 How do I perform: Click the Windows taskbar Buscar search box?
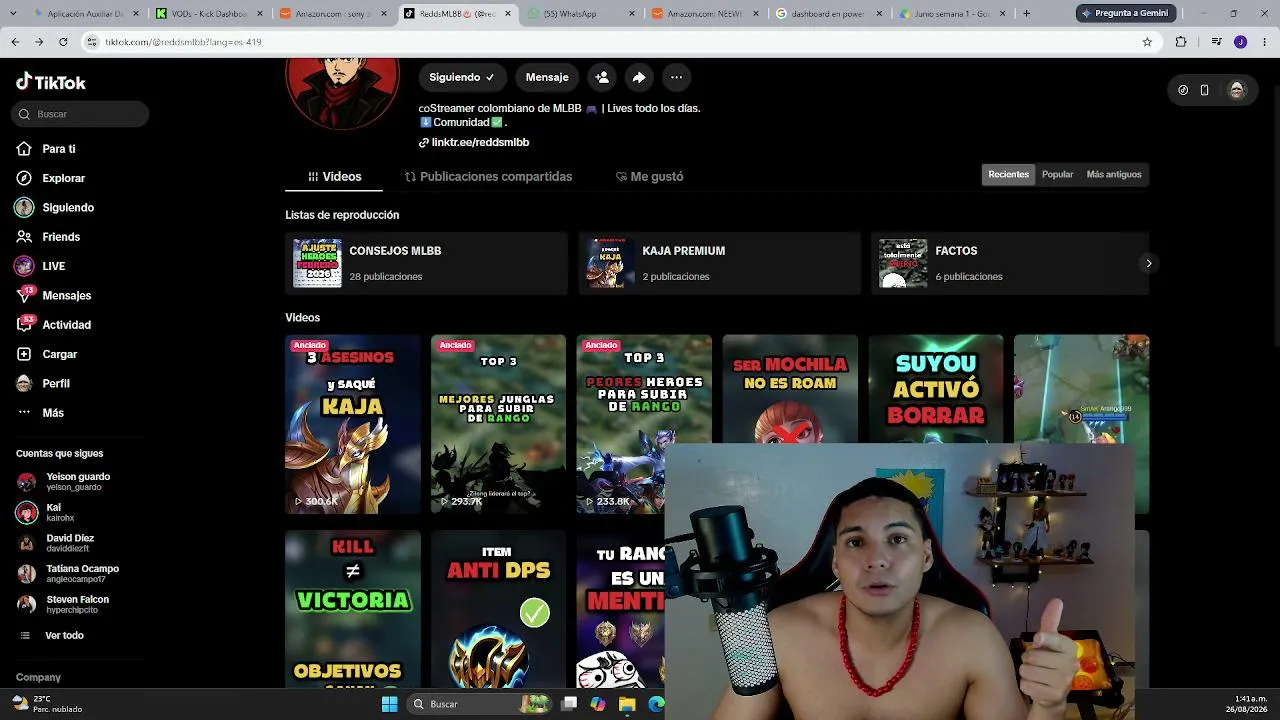481,704
